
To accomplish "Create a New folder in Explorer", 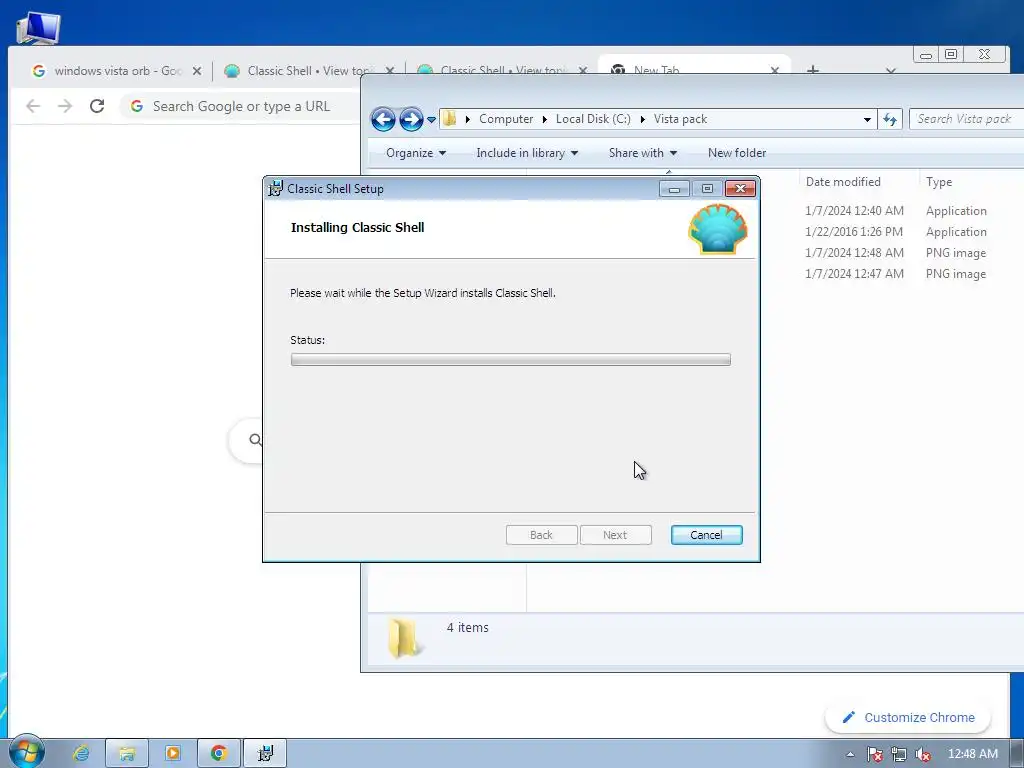I will (x=737, y=153).
